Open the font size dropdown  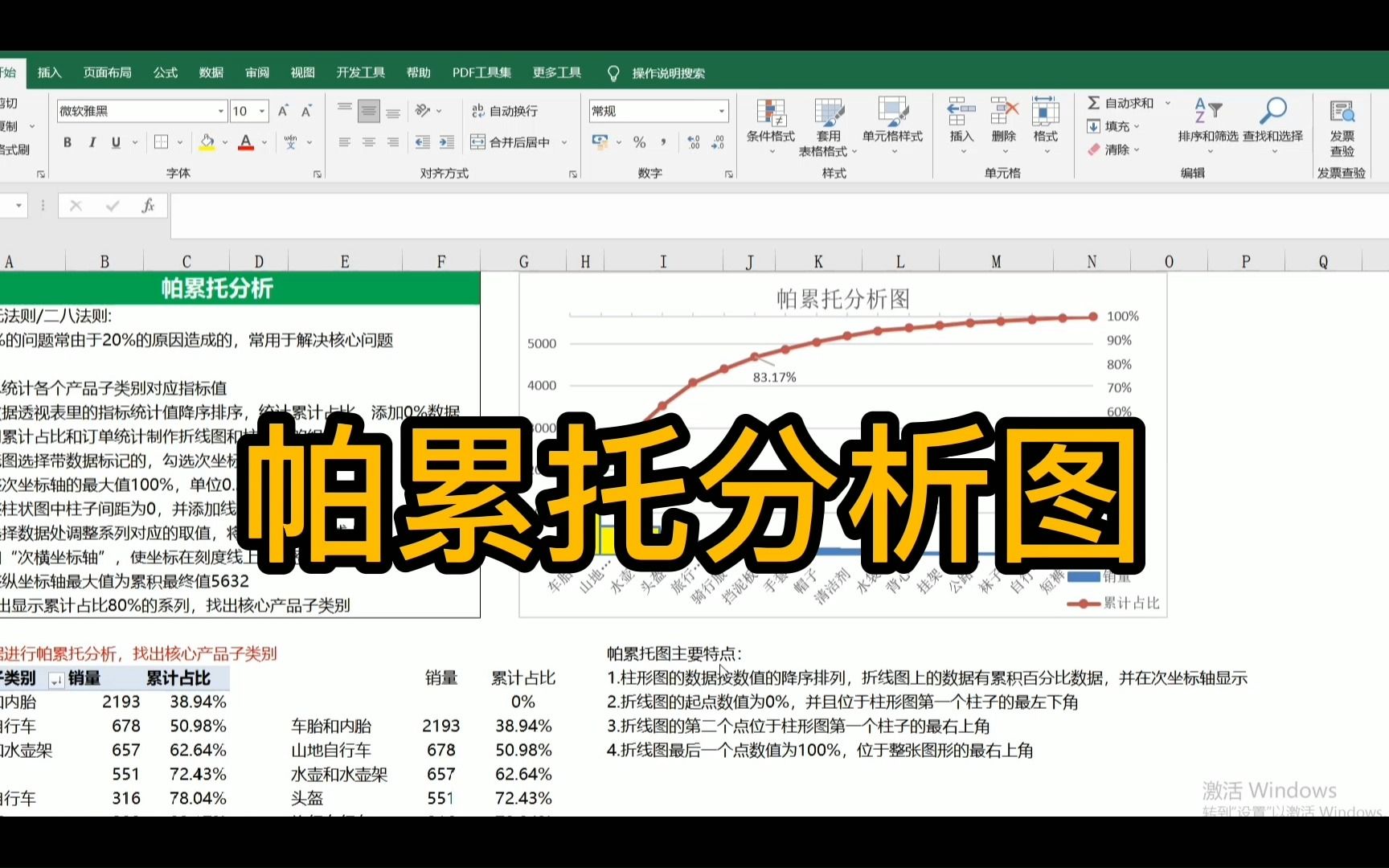[x=262, y=111]
